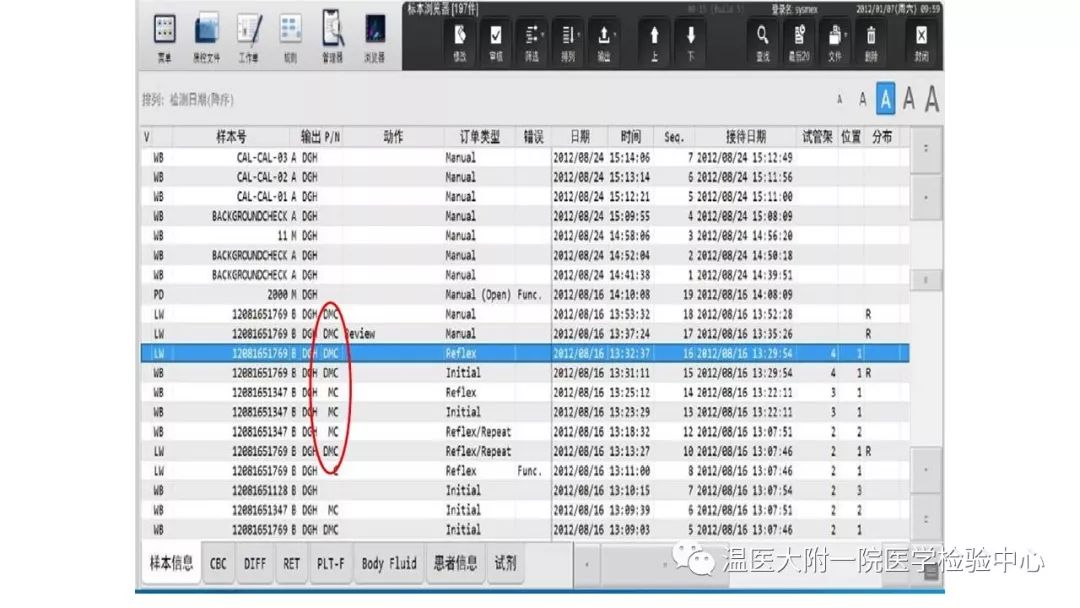Jump to list top with double-arrow button
Image resolution: width=1080 pixels, height=608 pixels.
(x=926, y=148)
